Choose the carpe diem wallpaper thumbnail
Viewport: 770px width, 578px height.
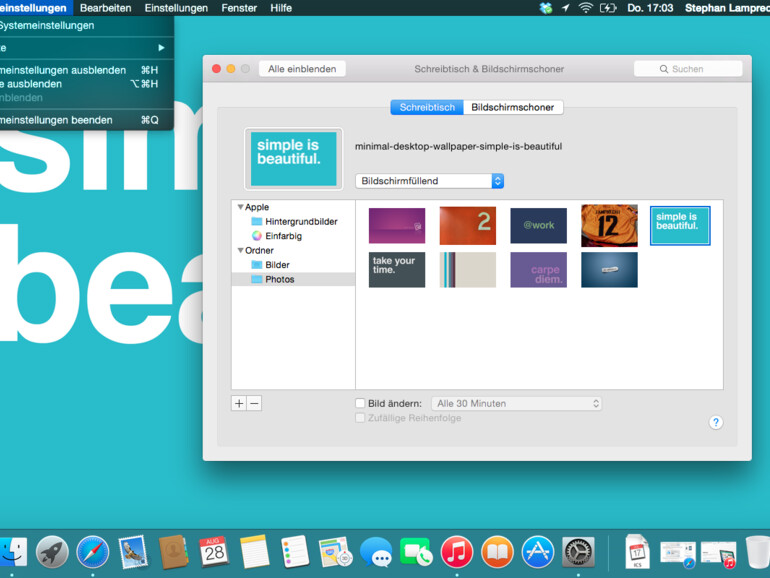(x=538, y=270)
